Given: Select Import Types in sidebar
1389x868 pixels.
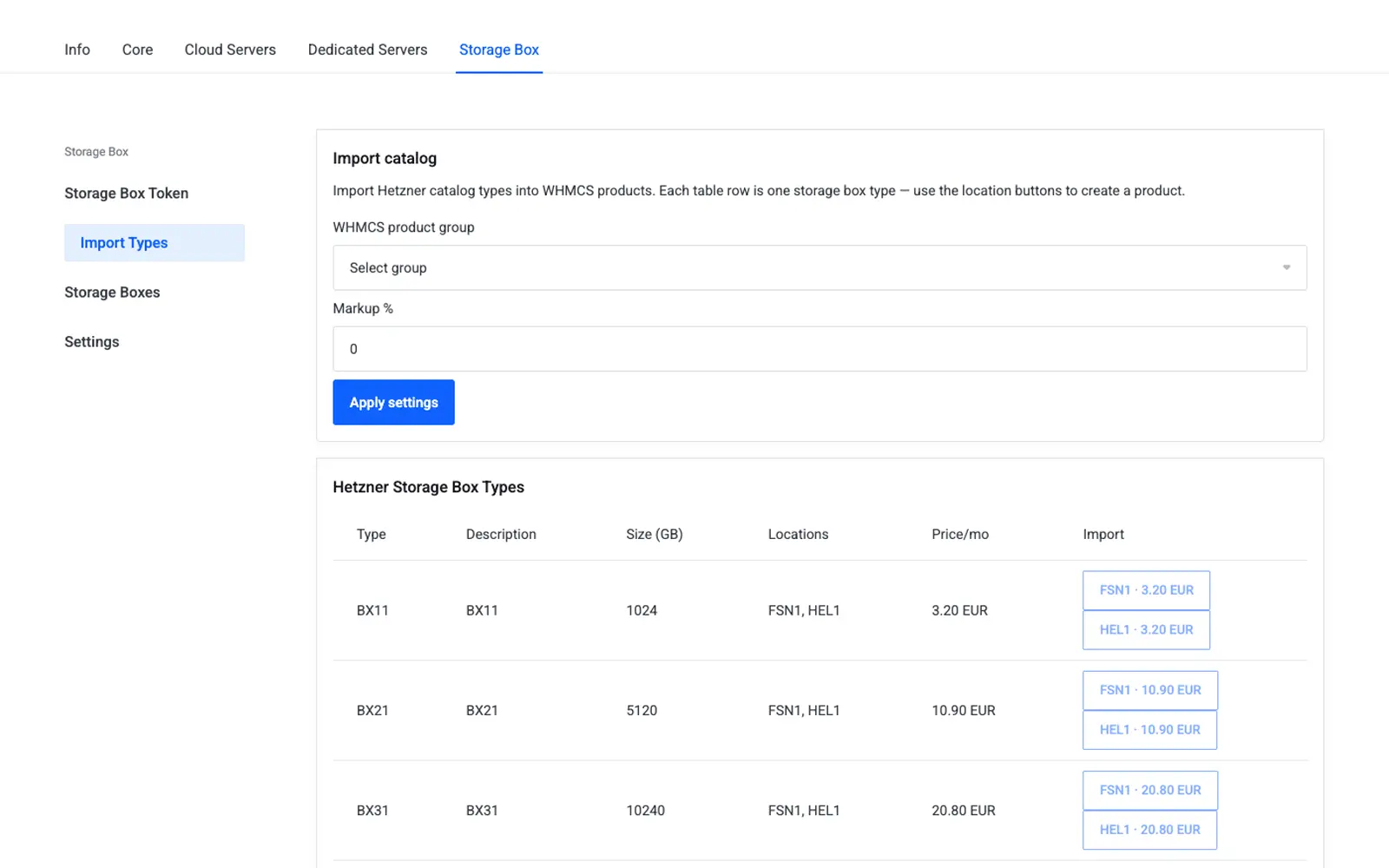Looking at the screenshot, I should click(x=155, y=243).
